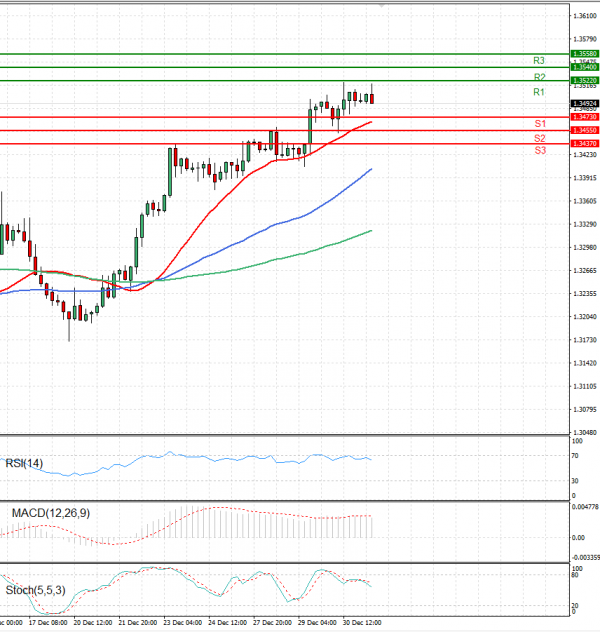Select the R2 resistance label

pos(540,77)
